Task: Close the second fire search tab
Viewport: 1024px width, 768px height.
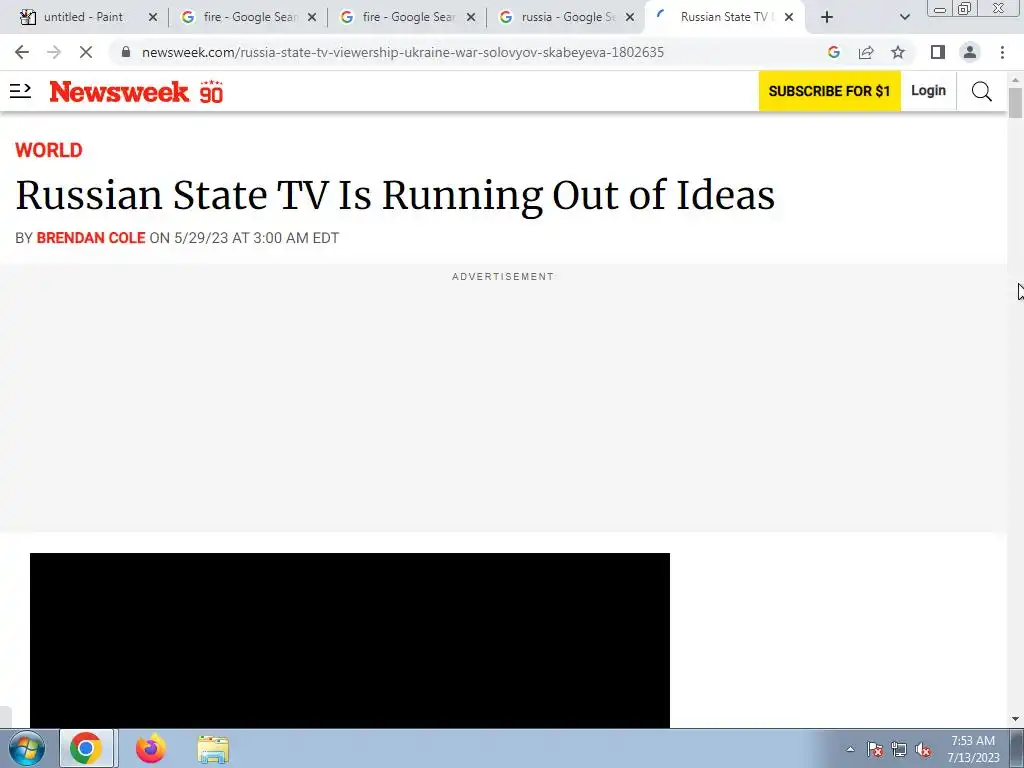Action: point(471,18)
